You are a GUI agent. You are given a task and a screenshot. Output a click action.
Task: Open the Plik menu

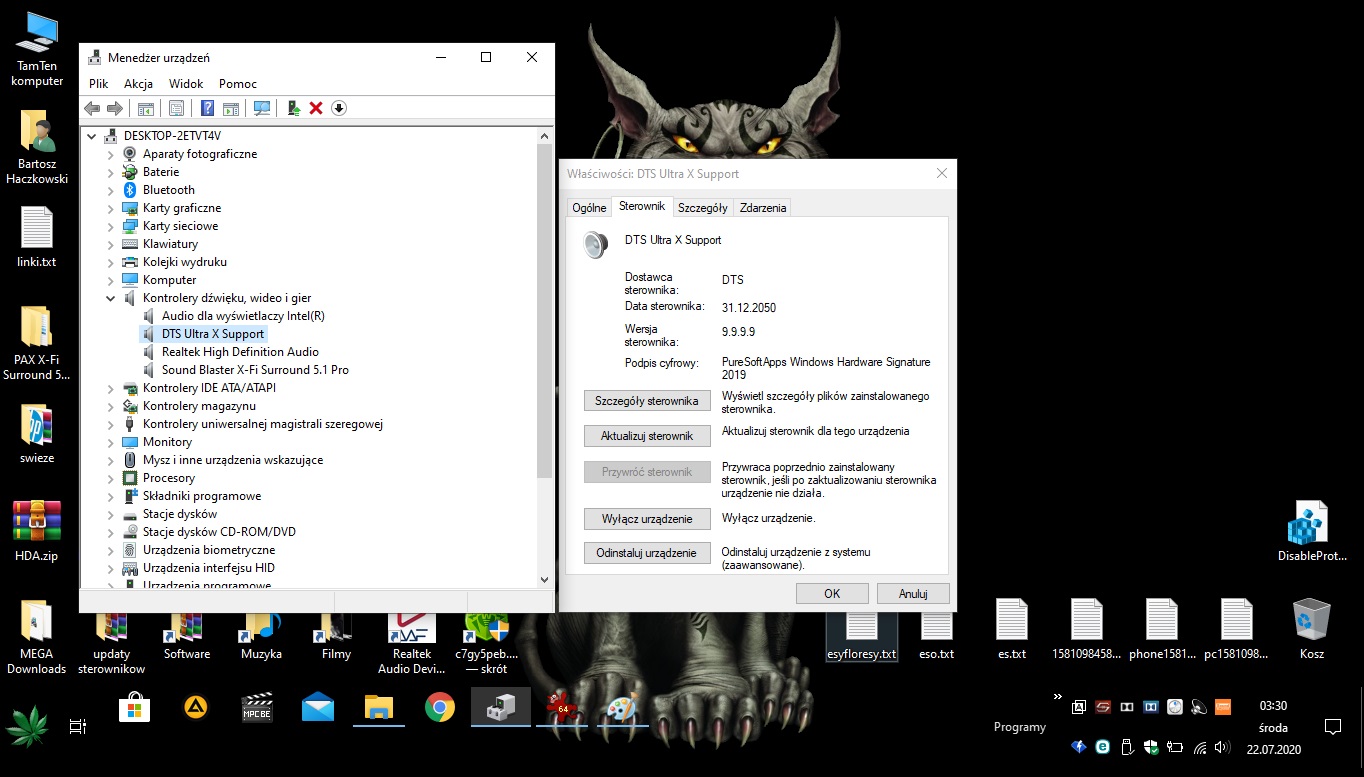click(98, 84)
